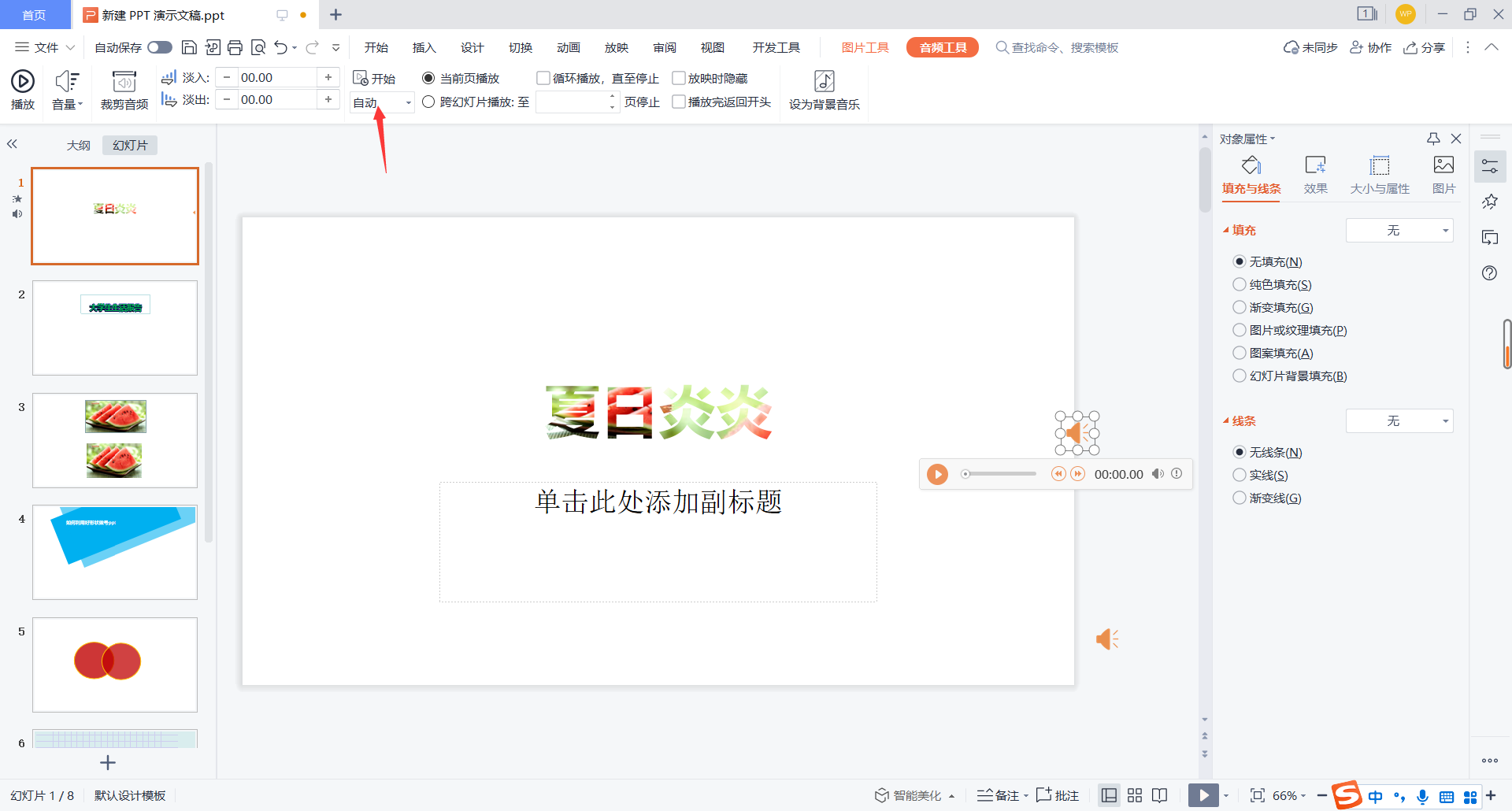Click the Share (分享) button
The width and height of the screenshot is (1512, 811).
pyautogui.click(x=1425, y=47)
